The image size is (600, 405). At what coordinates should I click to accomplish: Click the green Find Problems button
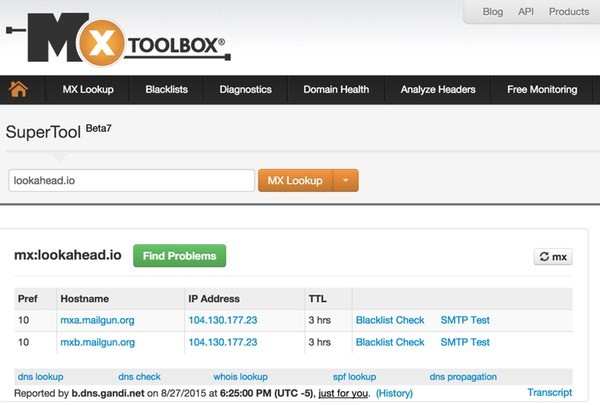coord(179,256)
